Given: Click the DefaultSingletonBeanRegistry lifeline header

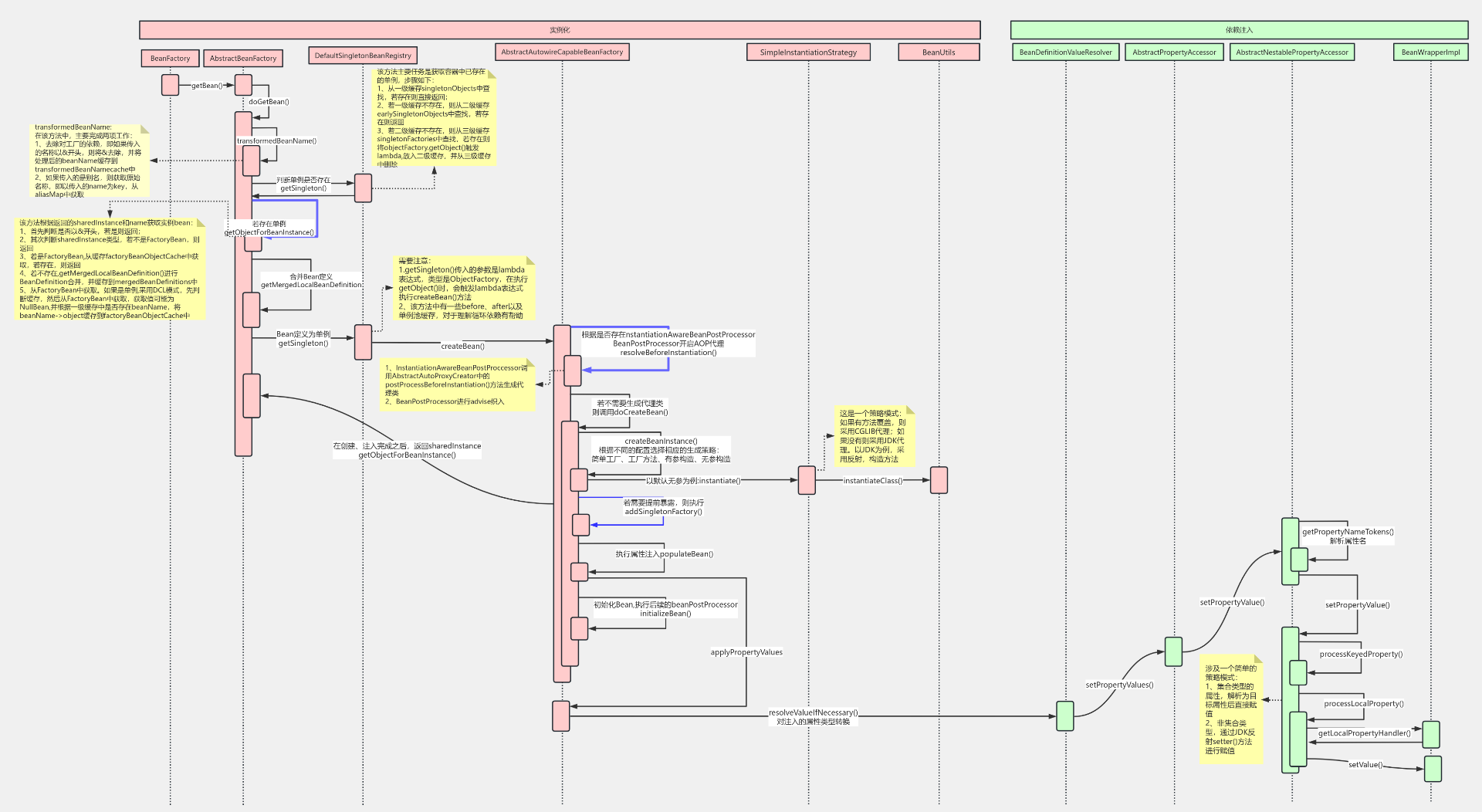Looking at the screenshot, I should 363,56.
